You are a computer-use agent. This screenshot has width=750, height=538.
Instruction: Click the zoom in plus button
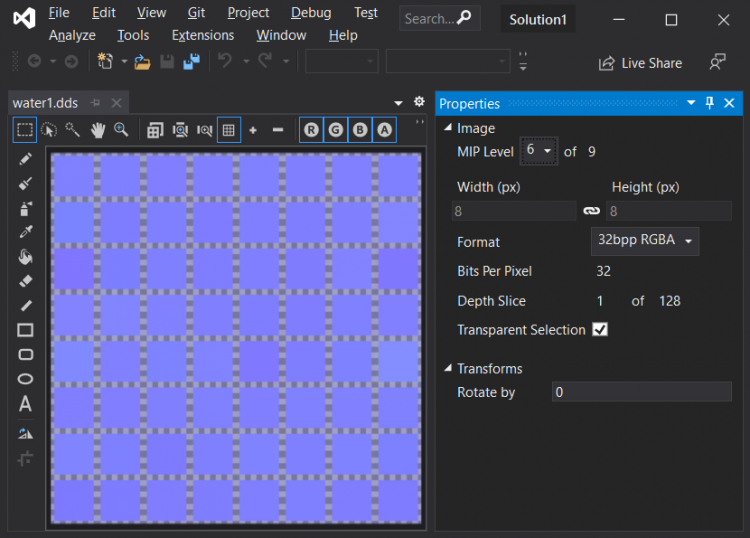(253, 130)
